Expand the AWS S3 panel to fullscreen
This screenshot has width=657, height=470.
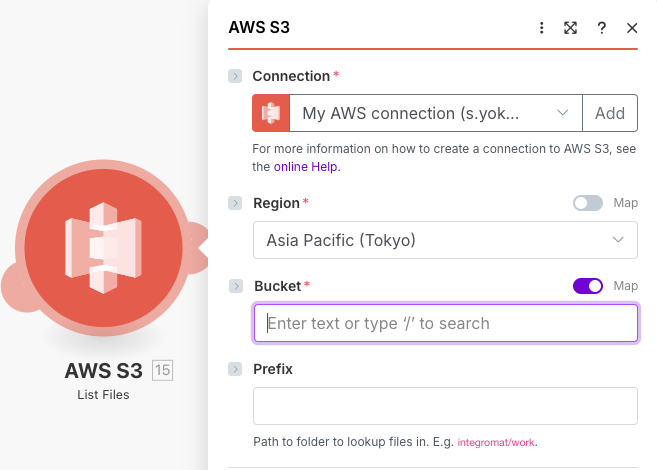[x=571, y=28]
